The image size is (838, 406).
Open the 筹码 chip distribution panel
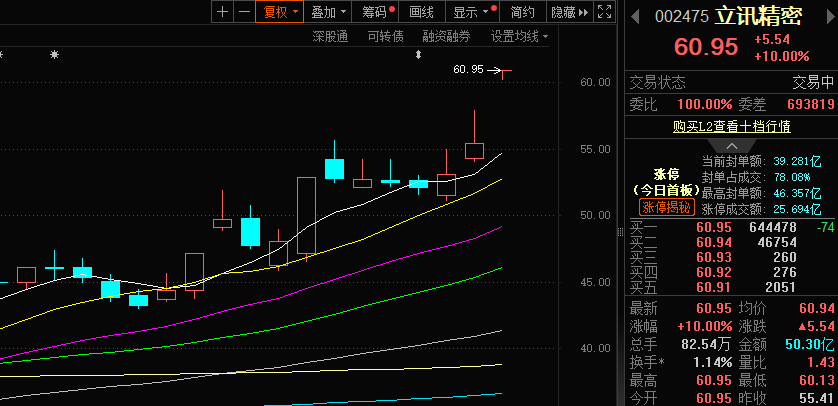pyautogui.click(x=377, y=12)
